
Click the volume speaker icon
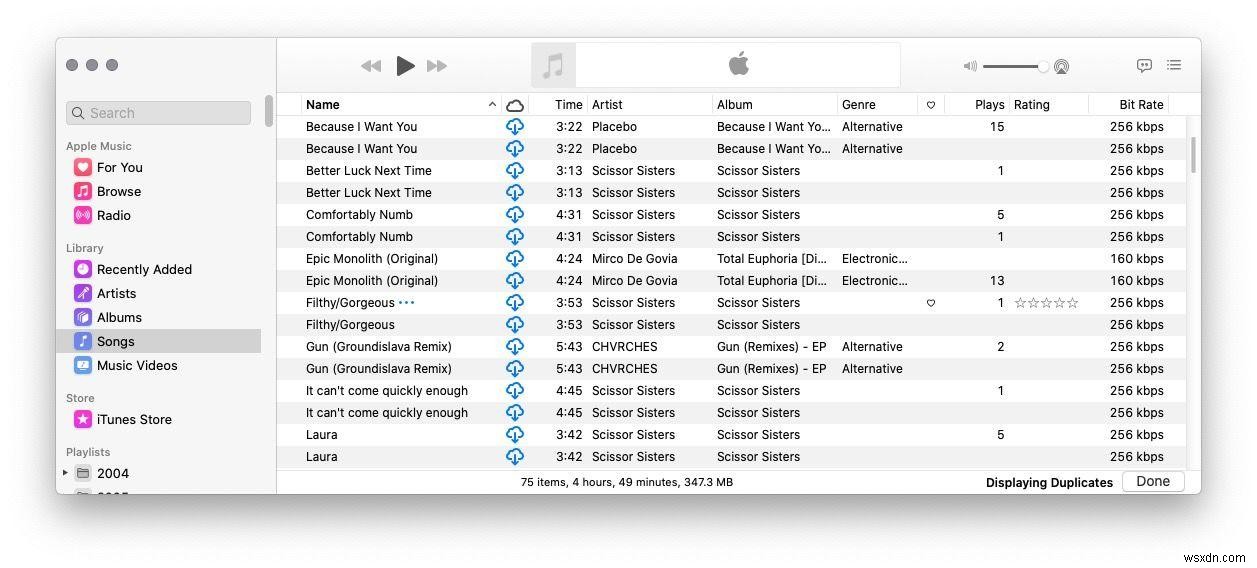point(970,66)
